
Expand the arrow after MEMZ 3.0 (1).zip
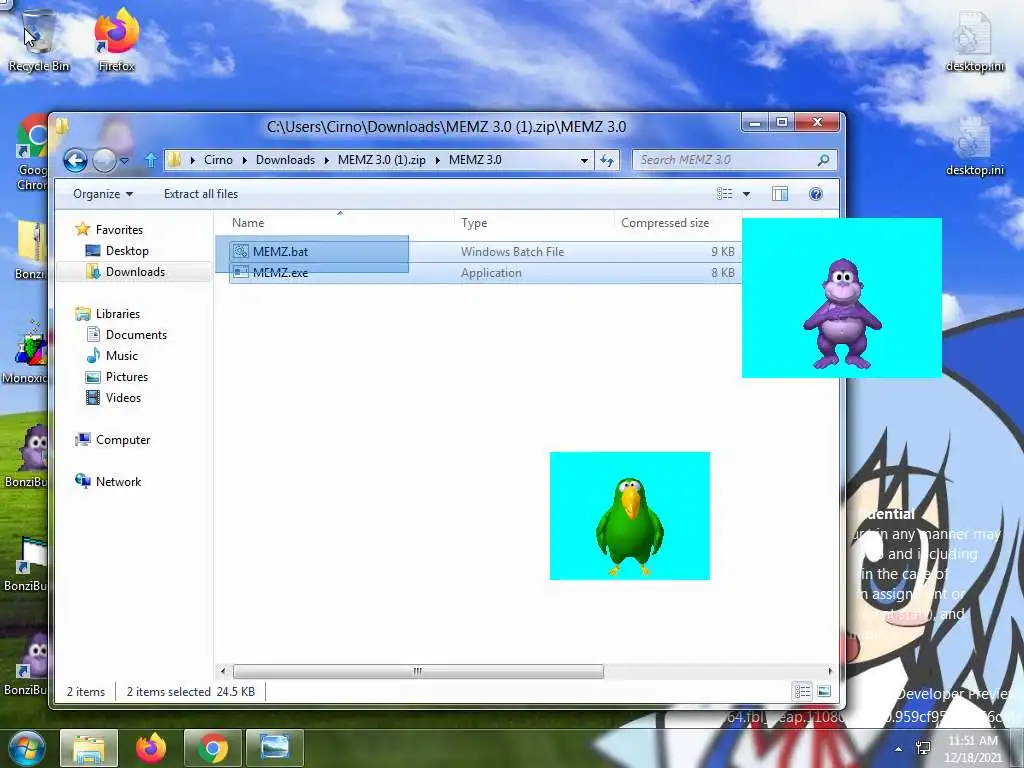tap(438, 160)
